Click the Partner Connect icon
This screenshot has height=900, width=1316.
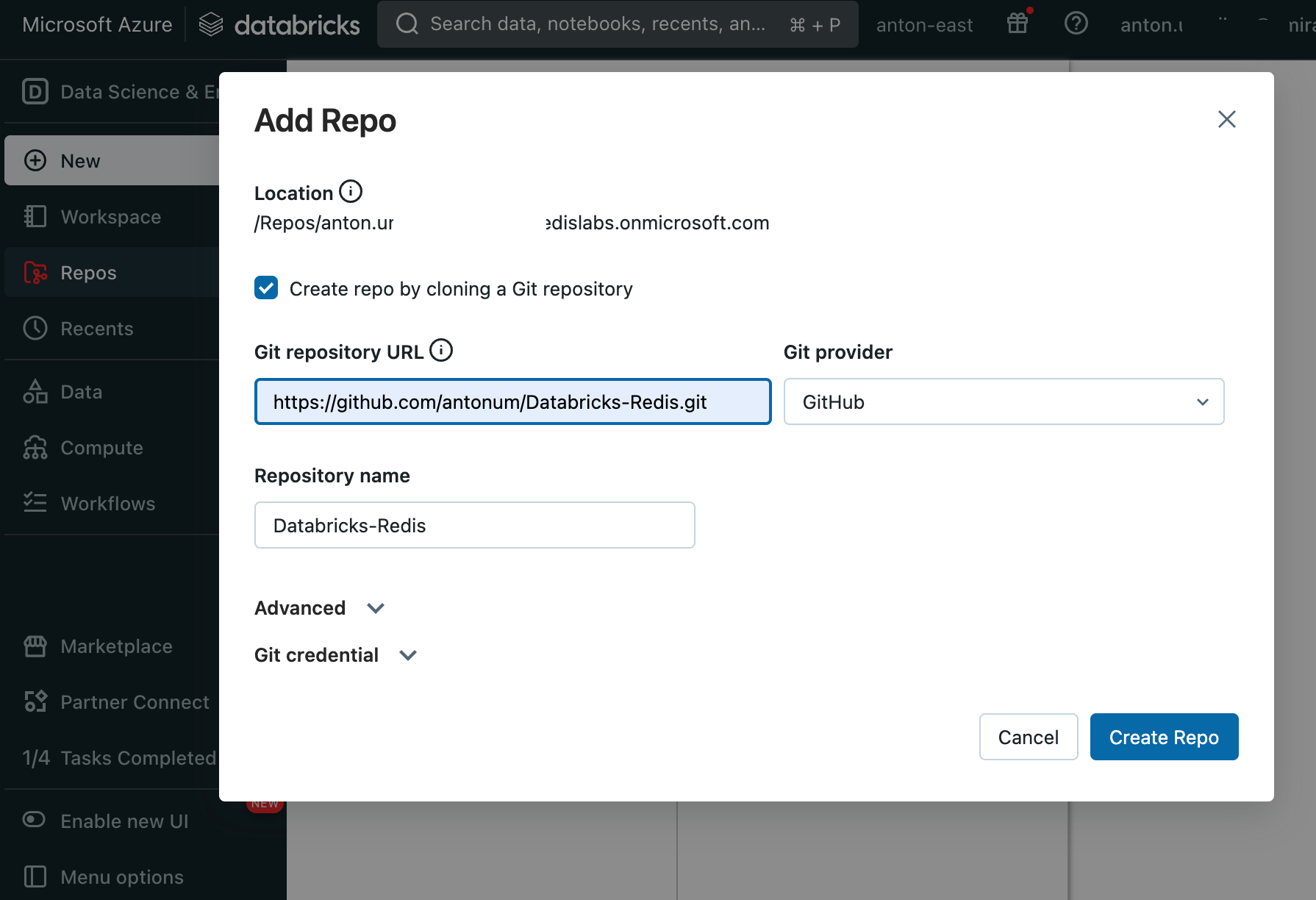[35, 701]
